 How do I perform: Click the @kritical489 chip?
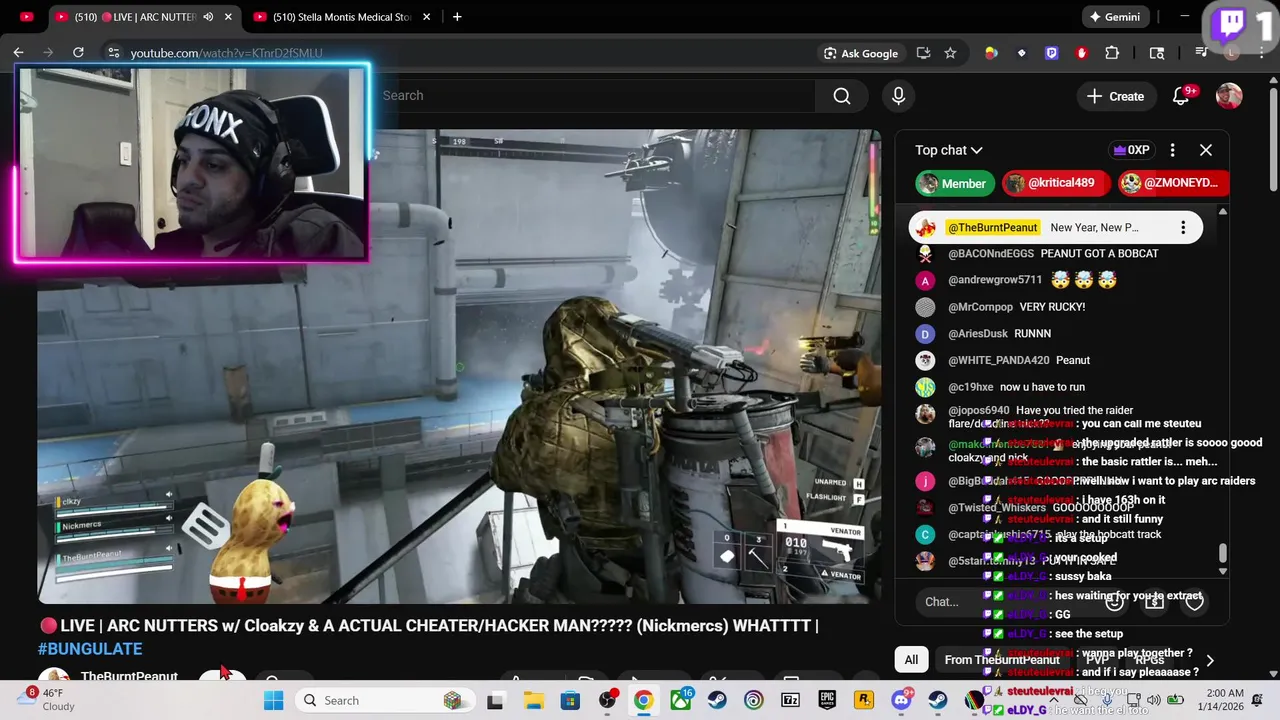[1055, 183]
